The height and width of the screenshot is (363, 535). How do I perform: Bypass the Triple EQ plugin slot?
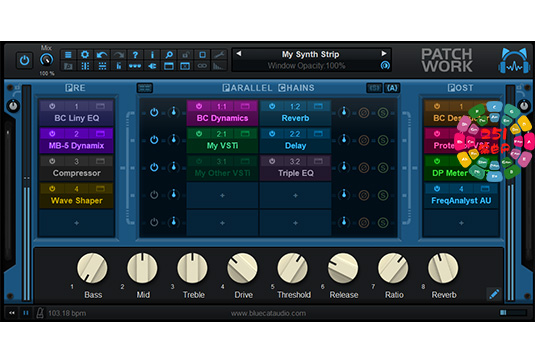[x=272, y=161]
